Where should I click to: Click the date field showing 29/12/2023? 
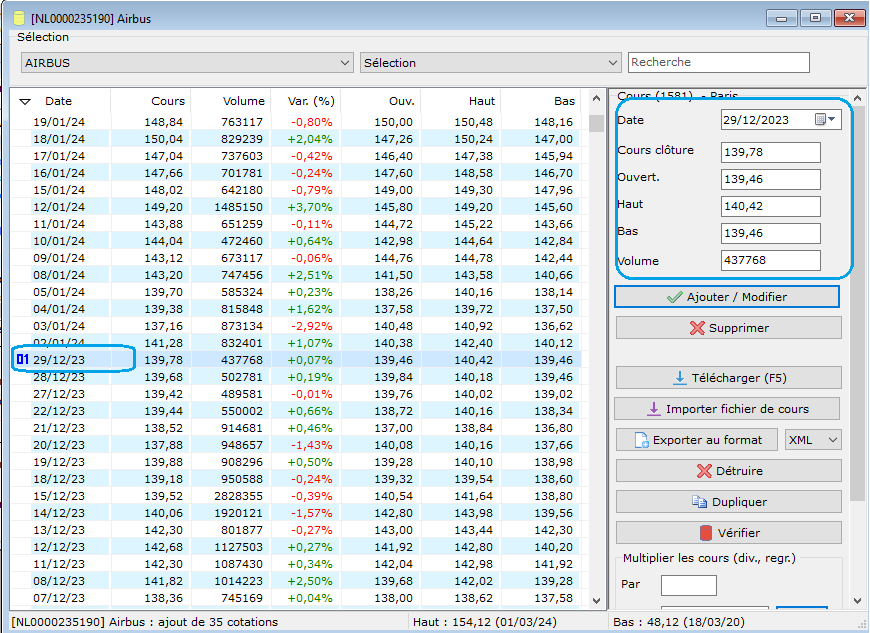pyautogui.click(x=781, y=120)
